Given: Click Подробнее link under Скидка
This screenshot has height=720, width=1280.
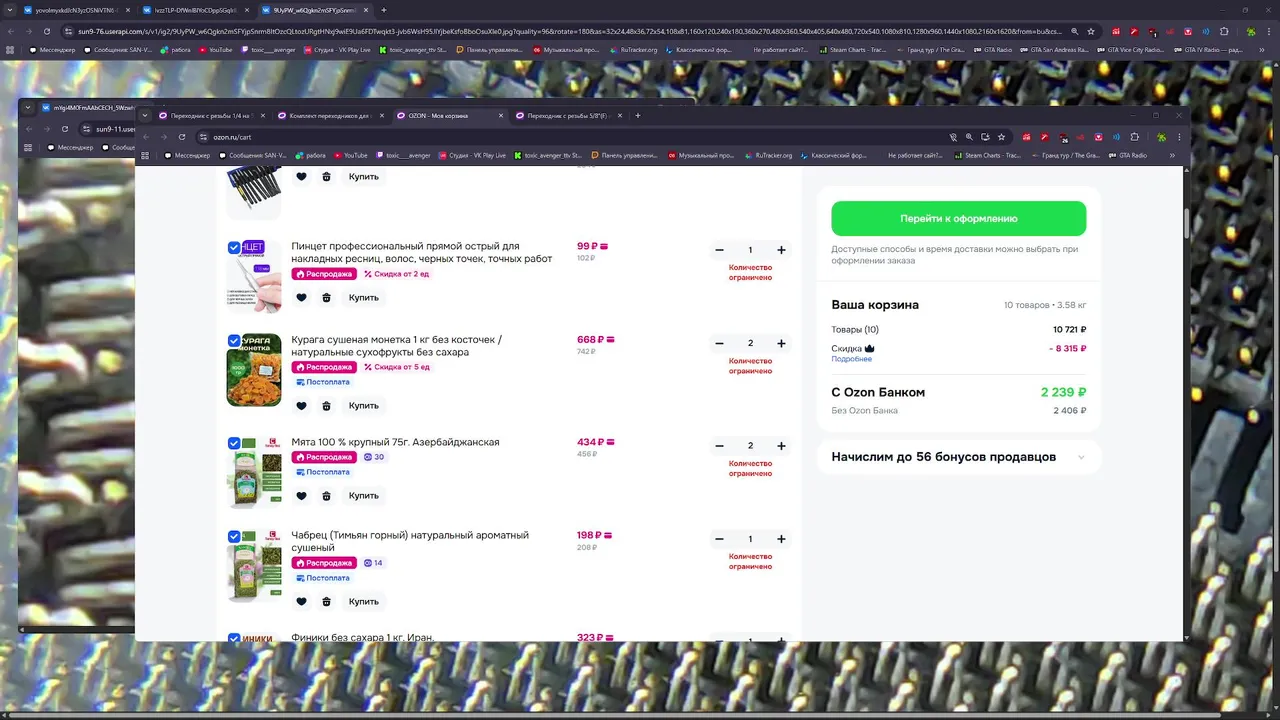Looking at the screenshot, I should (851, 359).
